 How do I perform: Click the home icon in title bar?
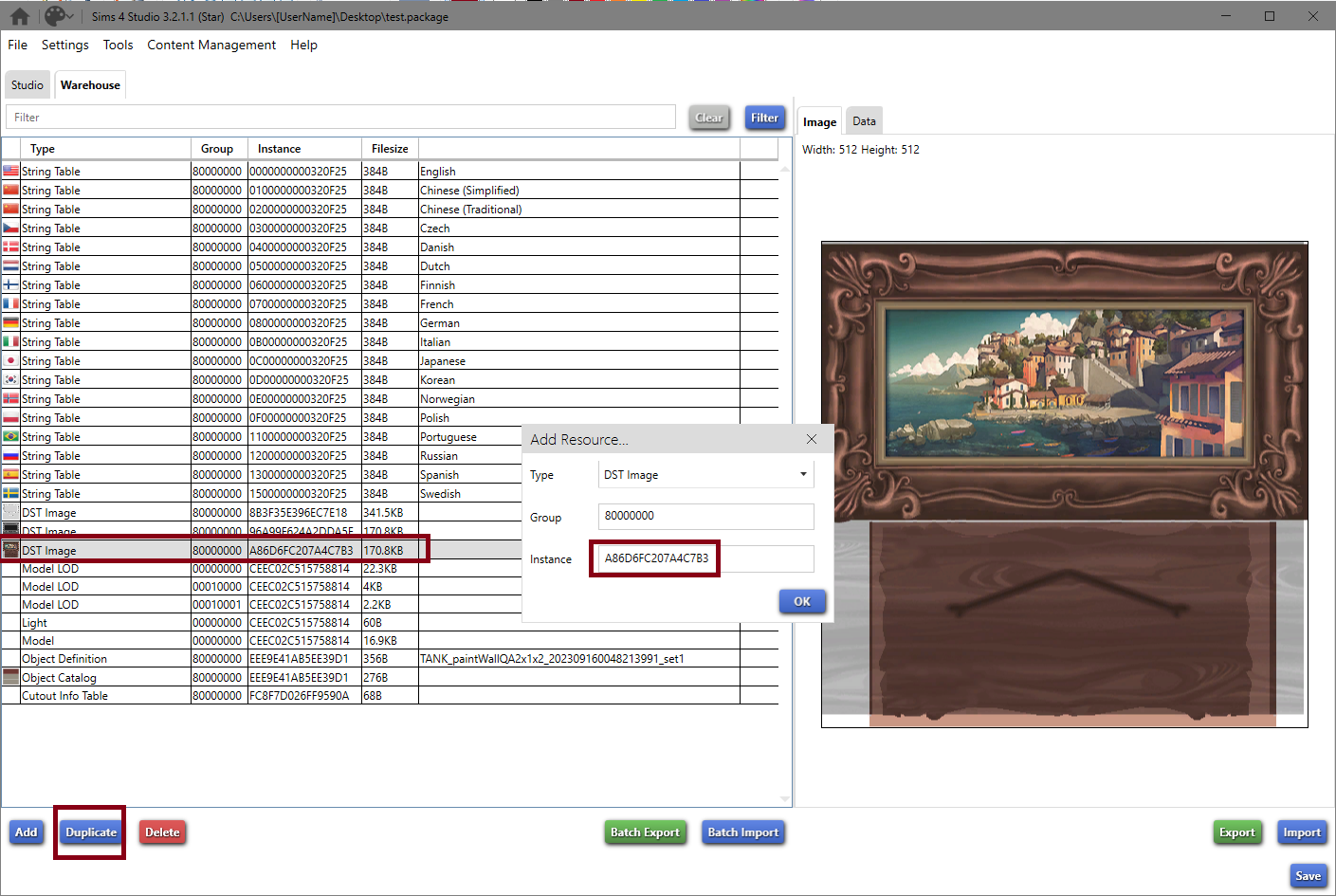coord(20,16)
